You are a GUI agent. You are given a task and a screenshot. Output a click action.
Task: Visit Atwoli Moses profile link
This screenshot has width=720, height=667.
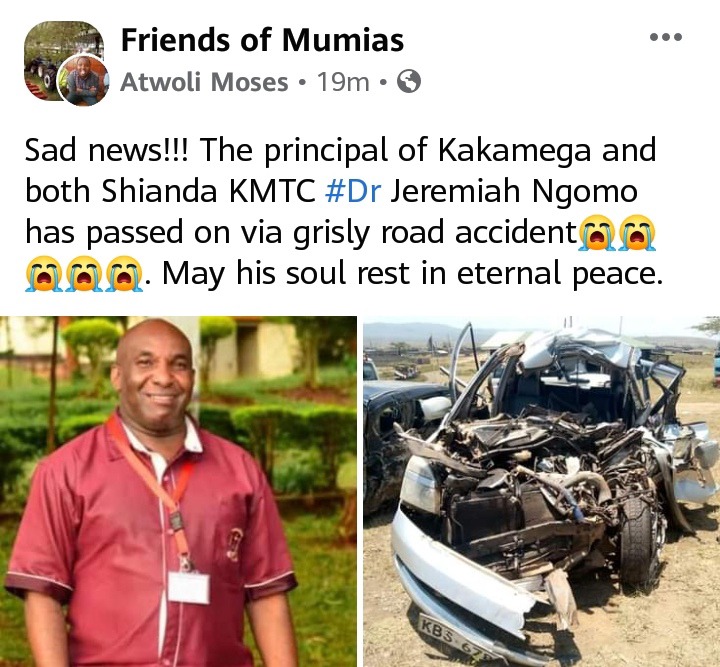pos(204,82)
